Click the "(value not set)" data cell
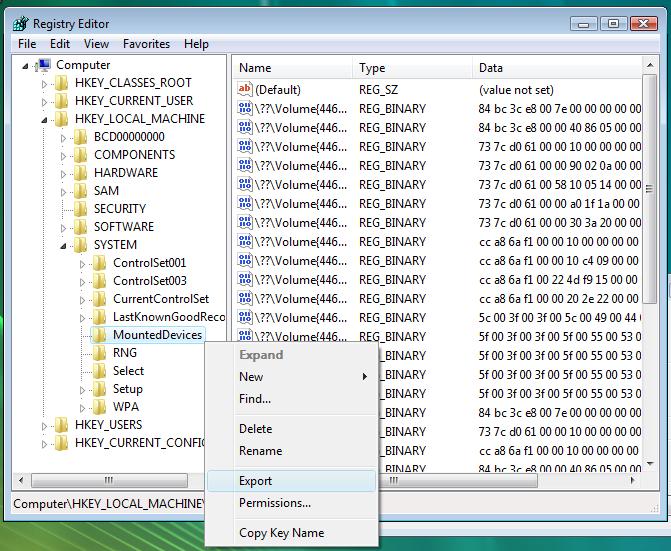This screenshot has height=551, width=671. click(516, 90)
